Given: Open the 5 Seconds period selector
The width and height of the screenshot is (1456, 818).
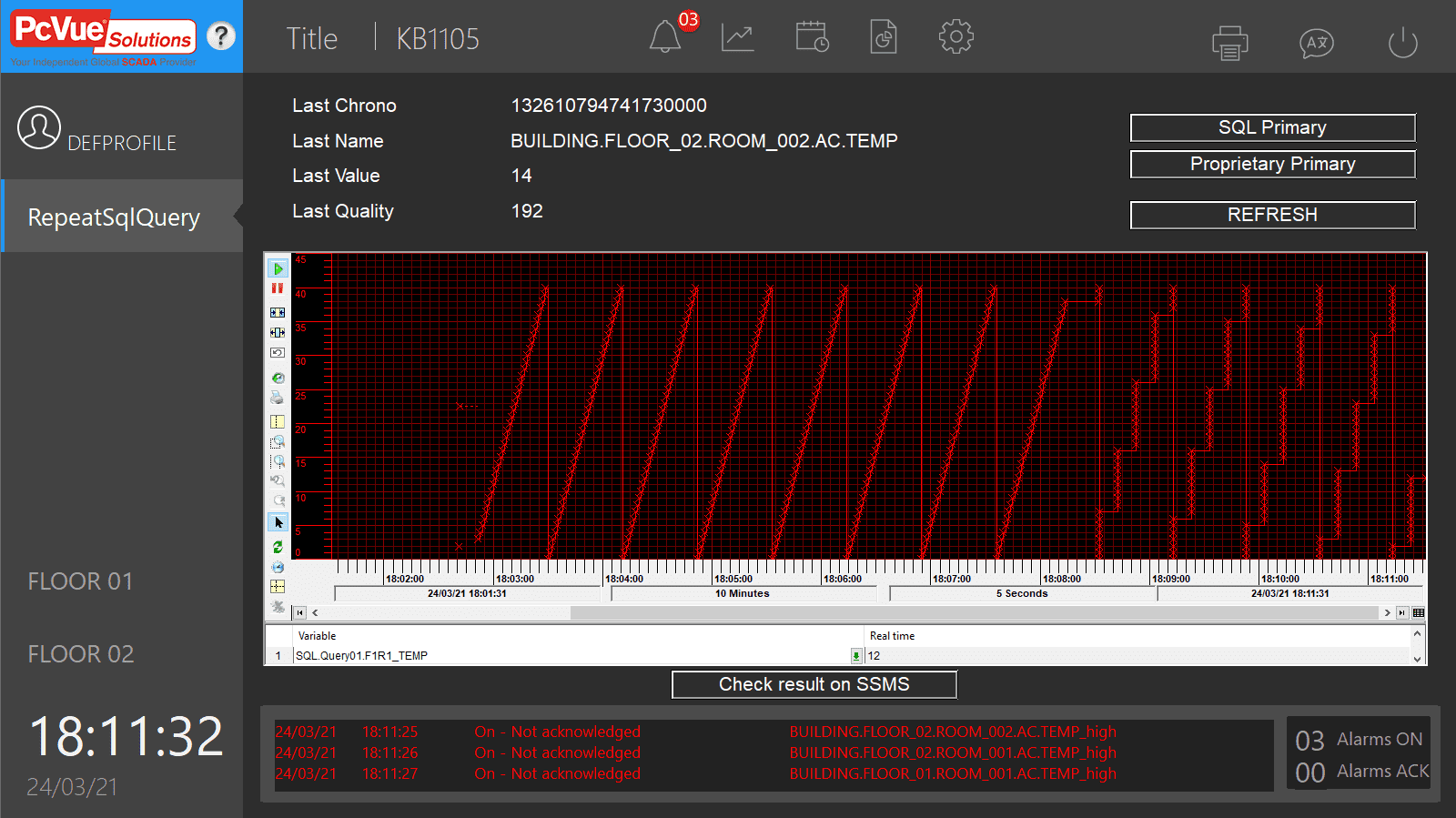Looking at the screenshot, I should click(1021, 593).
